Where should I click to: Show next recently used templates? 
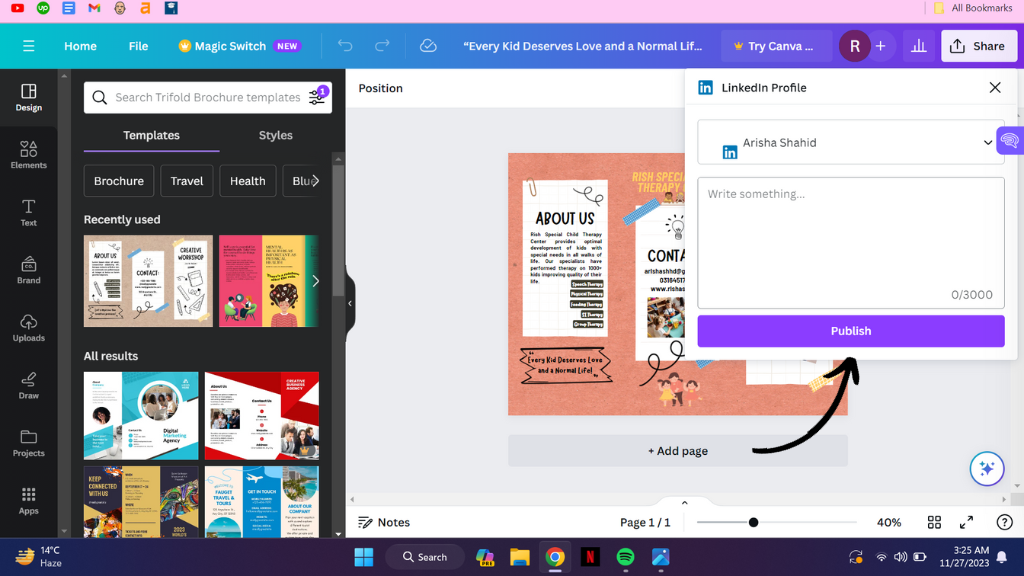pyautogui.click(x=315, y=281)
